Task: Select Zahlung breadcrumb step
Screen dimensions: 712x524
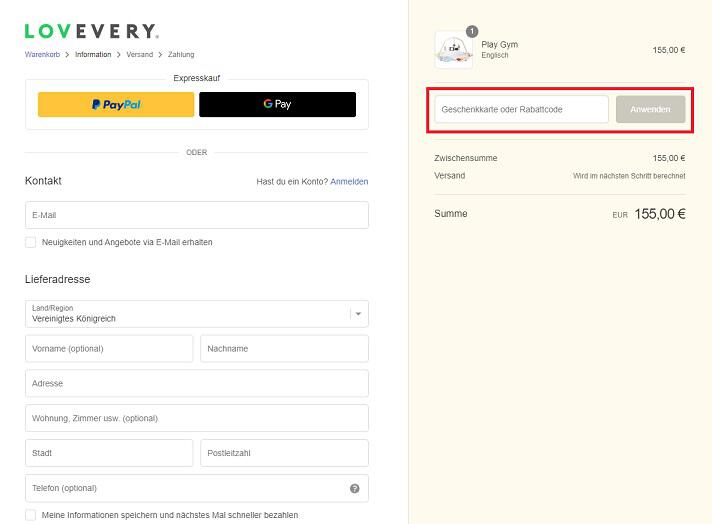Action: [x=181, y=54]
